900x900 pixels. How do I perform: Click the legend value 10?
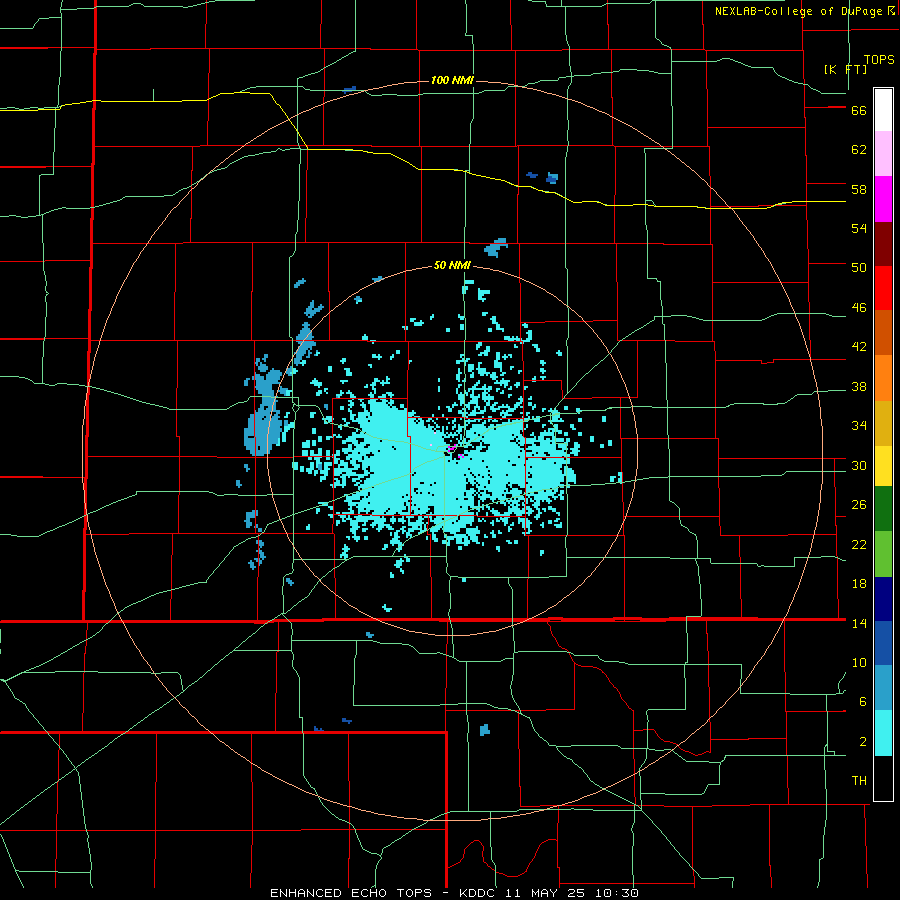click(x=859, y=663)
